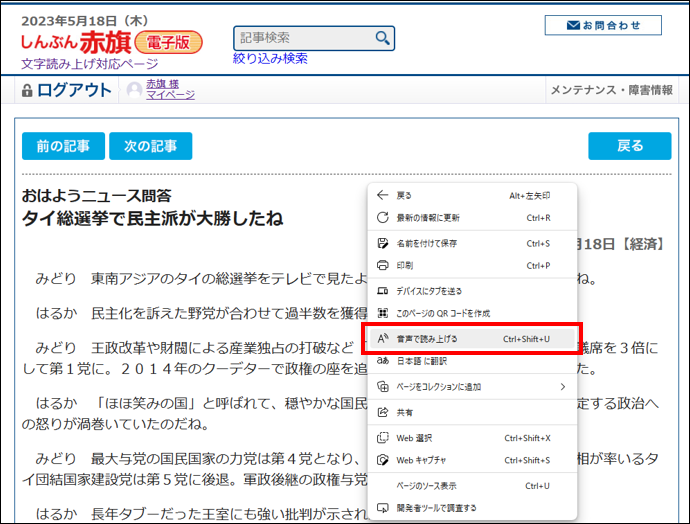
Task: Choose 戻る in the context menu
Action: (472, 195)
